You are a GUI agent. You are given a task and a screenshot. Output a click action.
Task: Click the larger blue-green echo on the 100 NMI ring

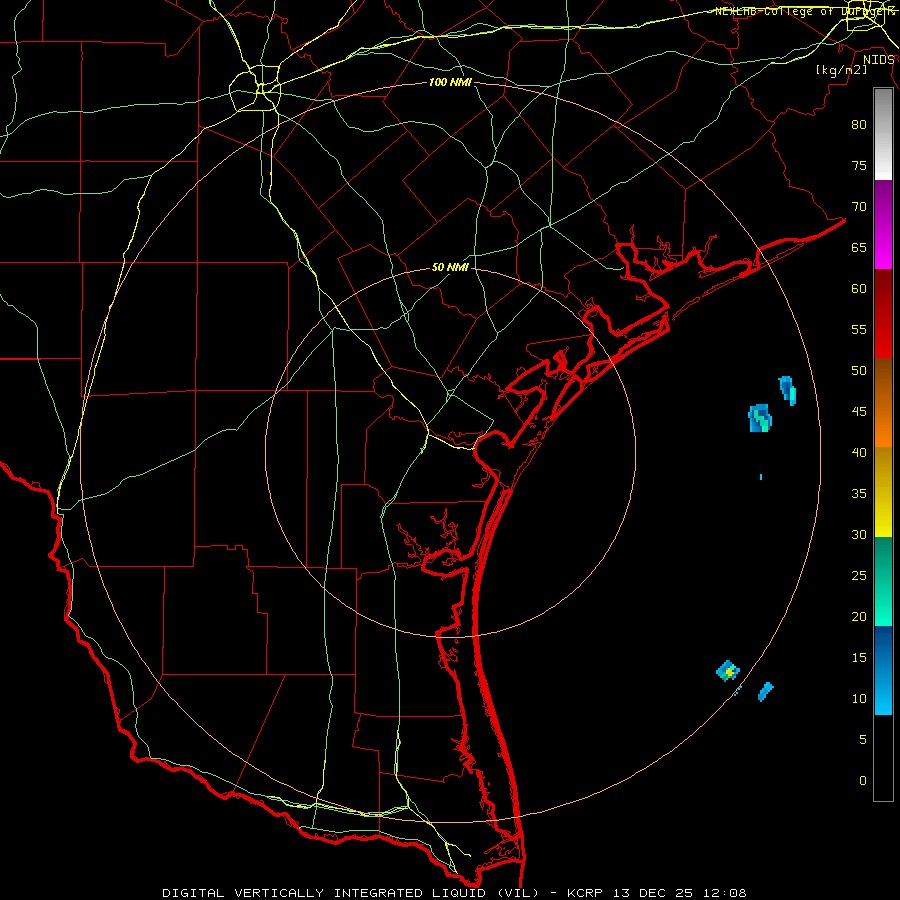(760, 418)
